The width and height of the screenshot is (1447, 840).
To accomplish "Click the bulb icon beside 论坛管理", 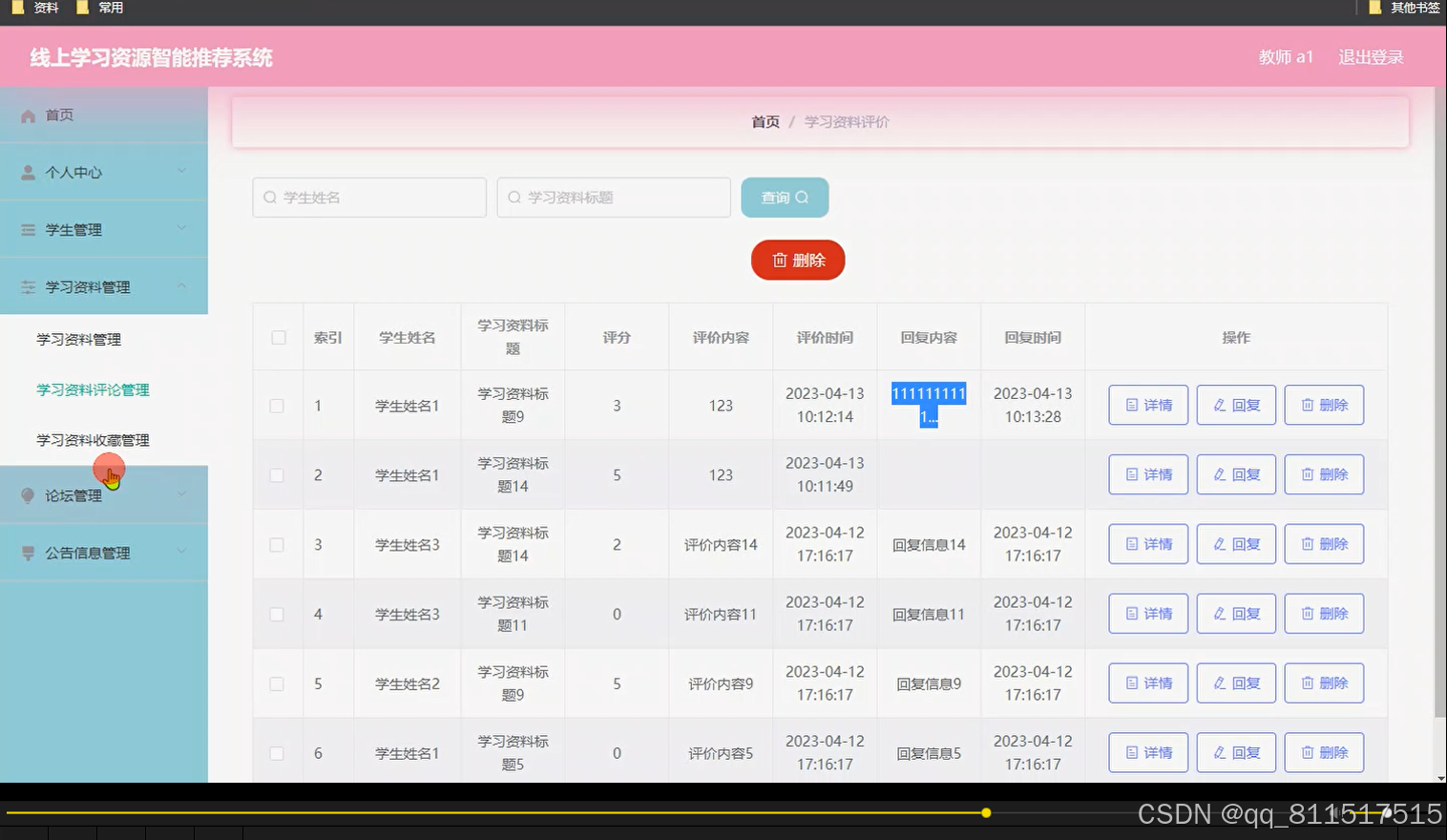I will pos(28,495).
